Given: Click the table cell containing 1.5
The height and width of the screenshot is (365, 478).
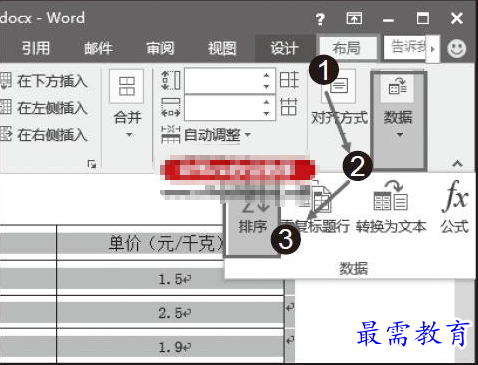Looking at the screenshot, I should [171, 279].
